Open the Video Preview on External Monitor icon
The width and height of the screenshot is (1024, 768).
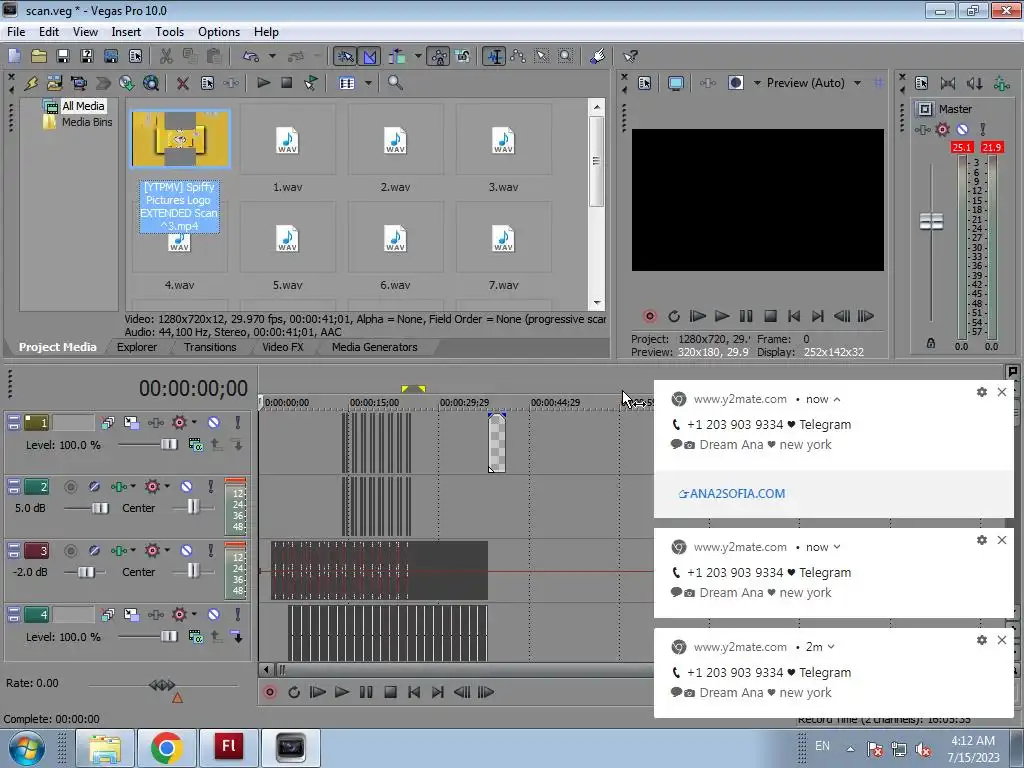click(x=676, y=83)
